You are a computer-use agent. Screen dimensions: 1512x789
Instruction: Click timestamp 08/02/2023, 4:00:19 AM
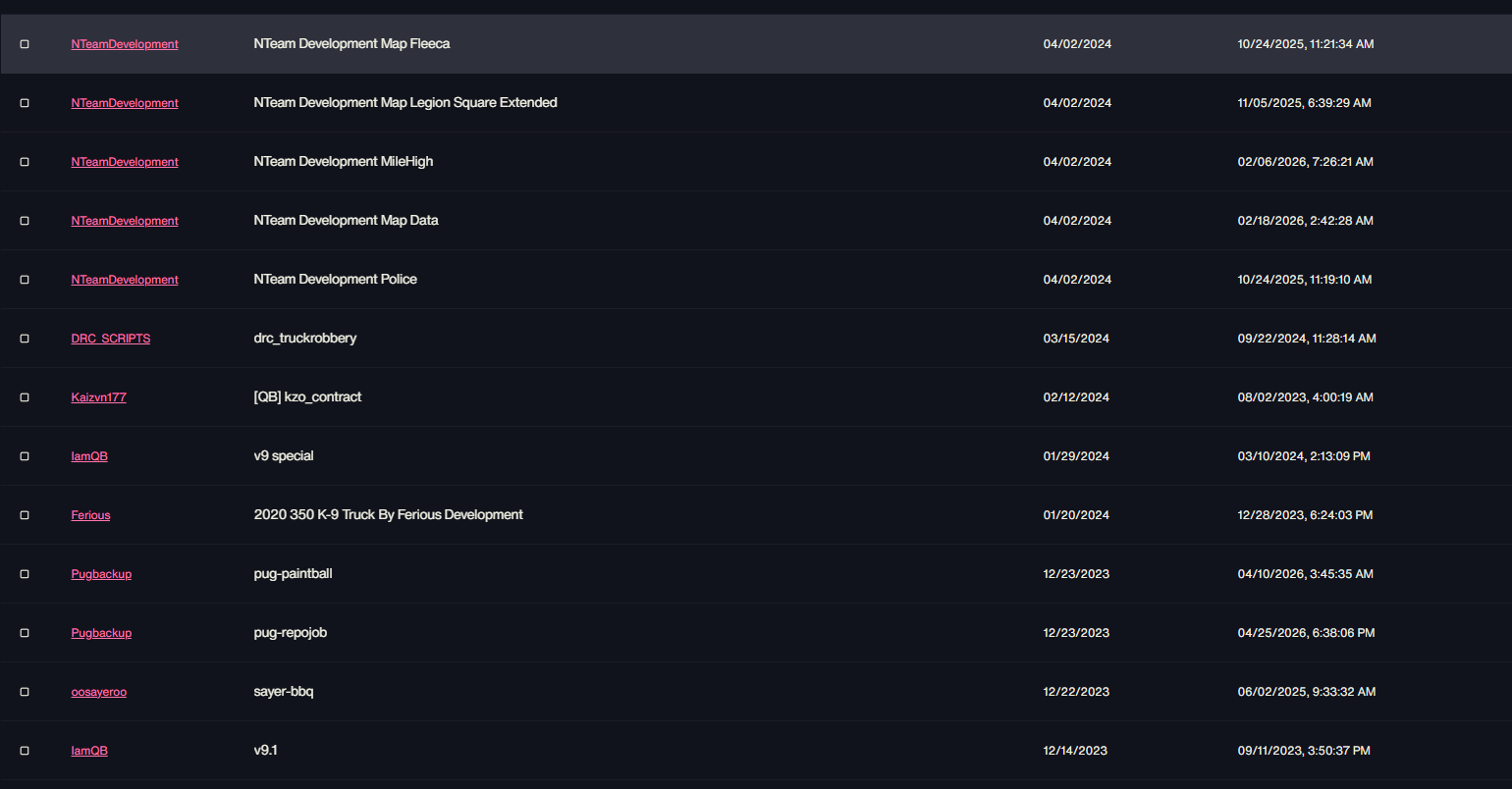(x=1306, y=397)
